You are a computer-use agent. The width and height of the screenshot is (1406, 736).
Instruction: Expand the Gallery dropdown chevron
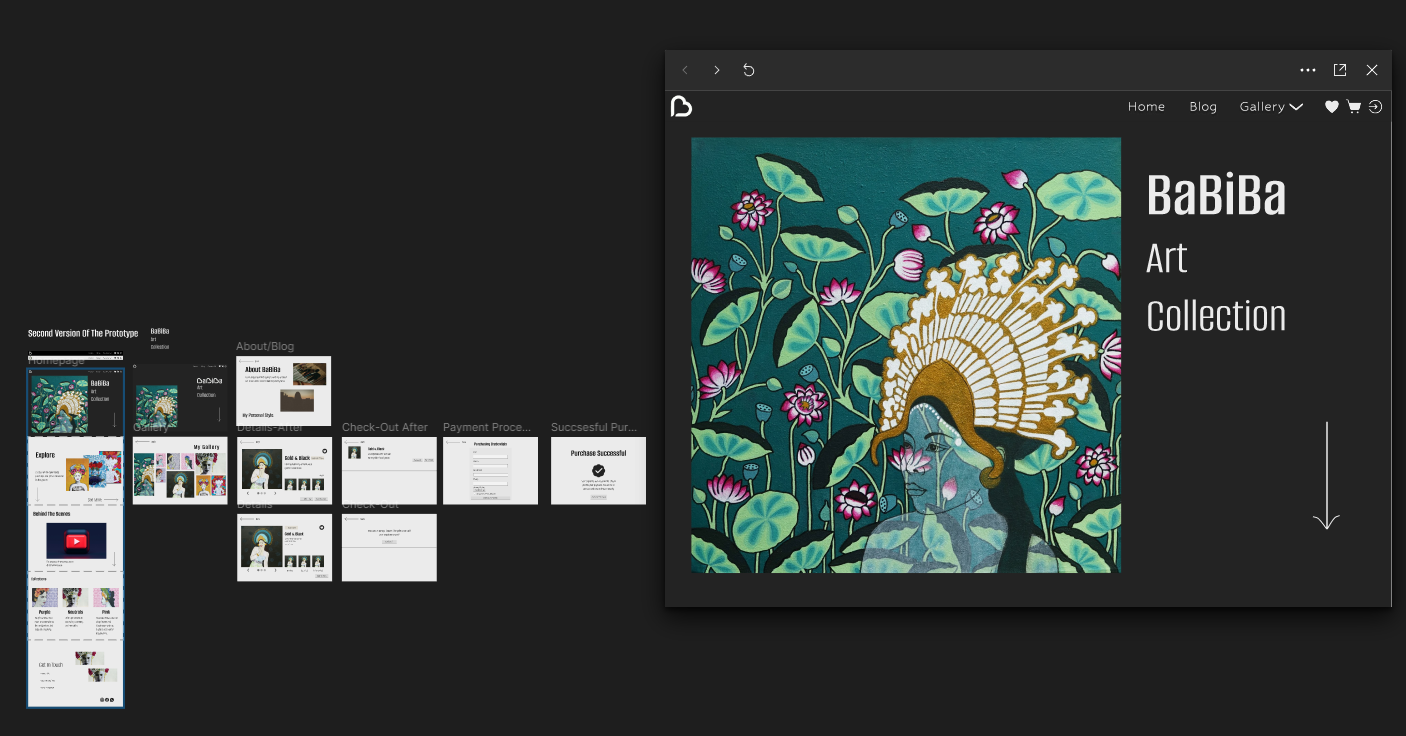[1296, 107]
